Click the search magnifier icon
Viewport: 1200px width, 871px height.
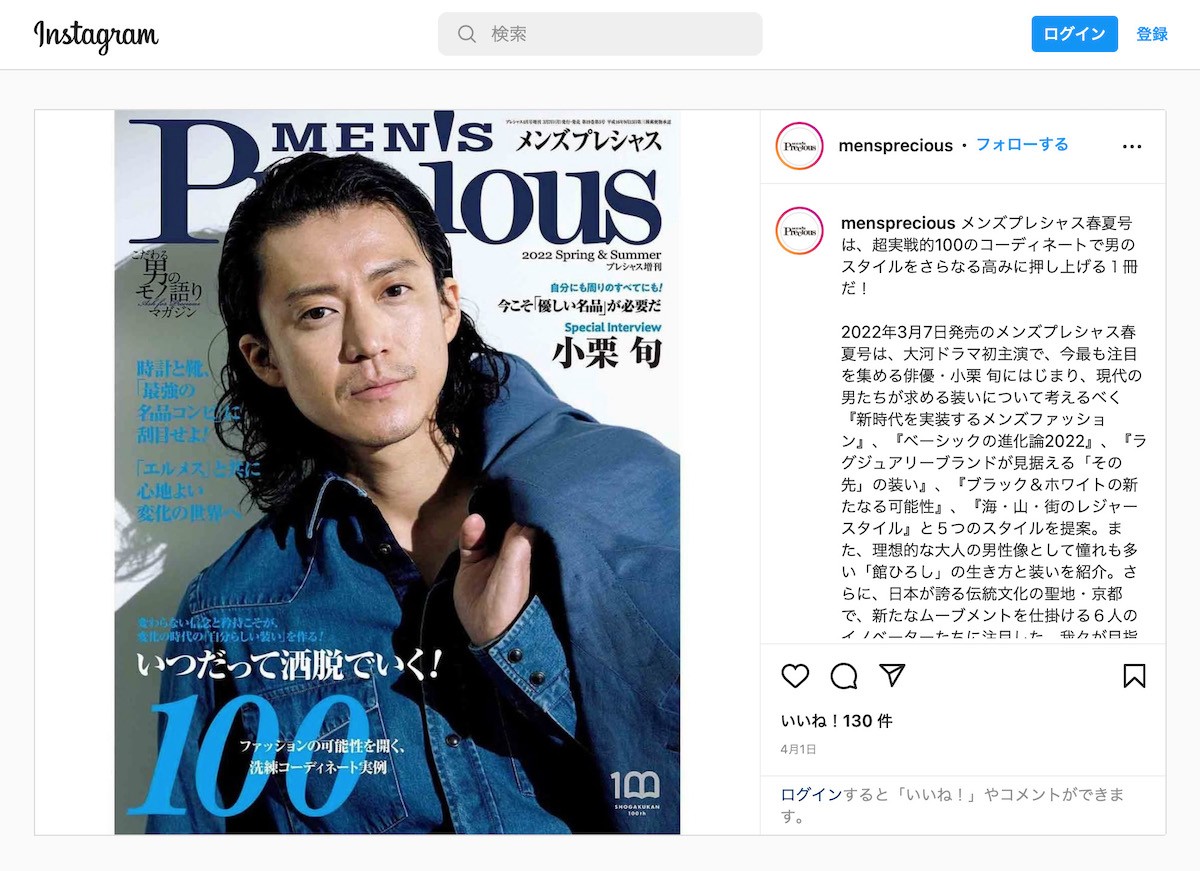coord(467,34)
